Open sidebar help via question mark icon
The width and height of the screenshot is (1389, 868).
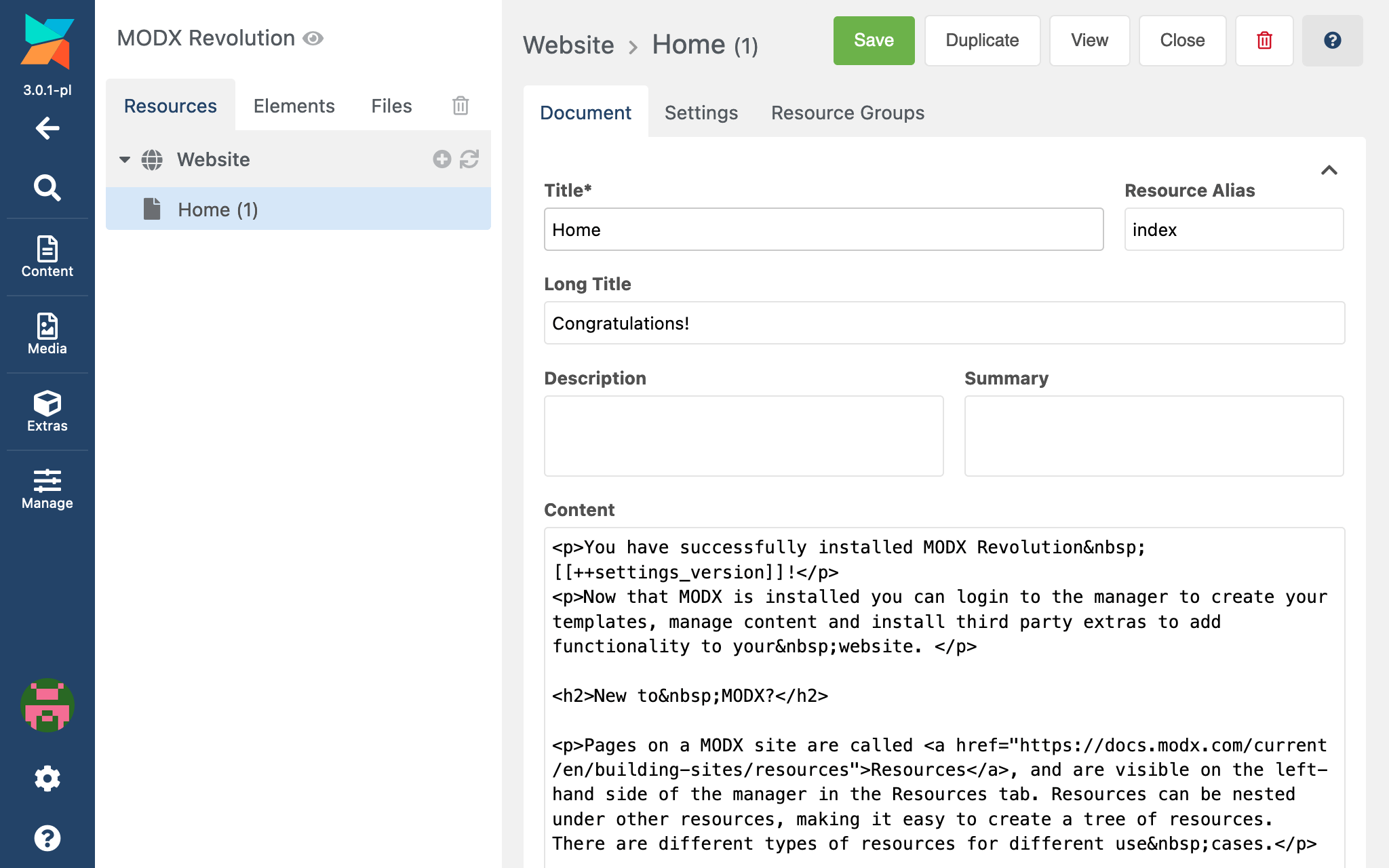click(x=46, y=838)
